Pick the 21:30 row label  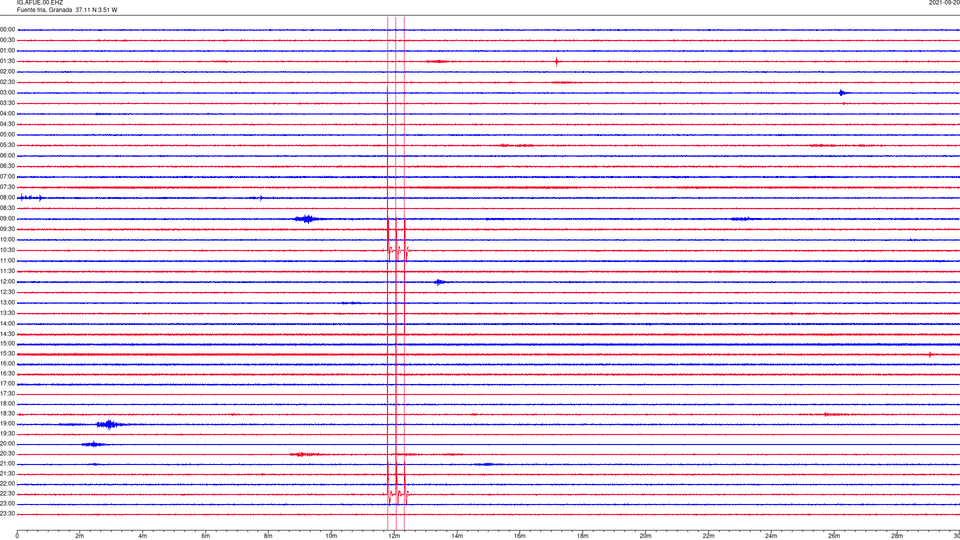[7, 474]
